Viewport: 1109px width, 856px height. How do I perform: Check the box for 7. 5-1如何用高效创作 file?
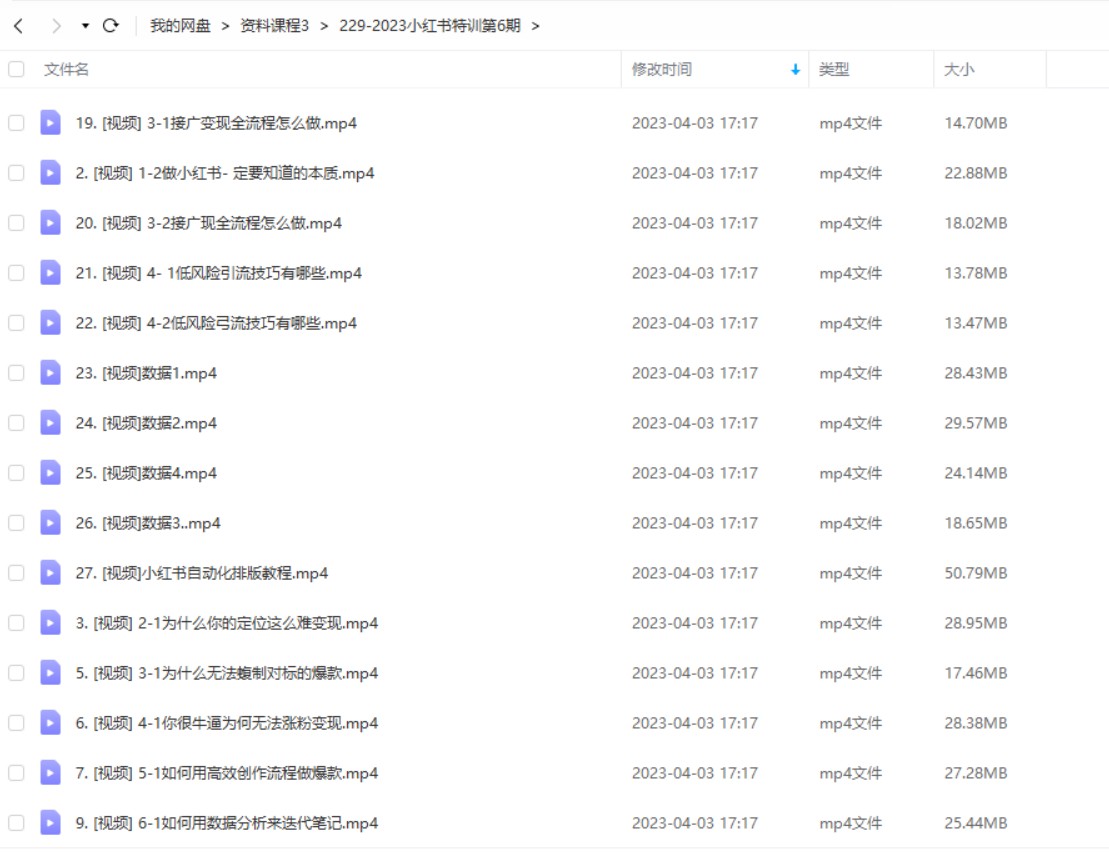pos(16,773)
